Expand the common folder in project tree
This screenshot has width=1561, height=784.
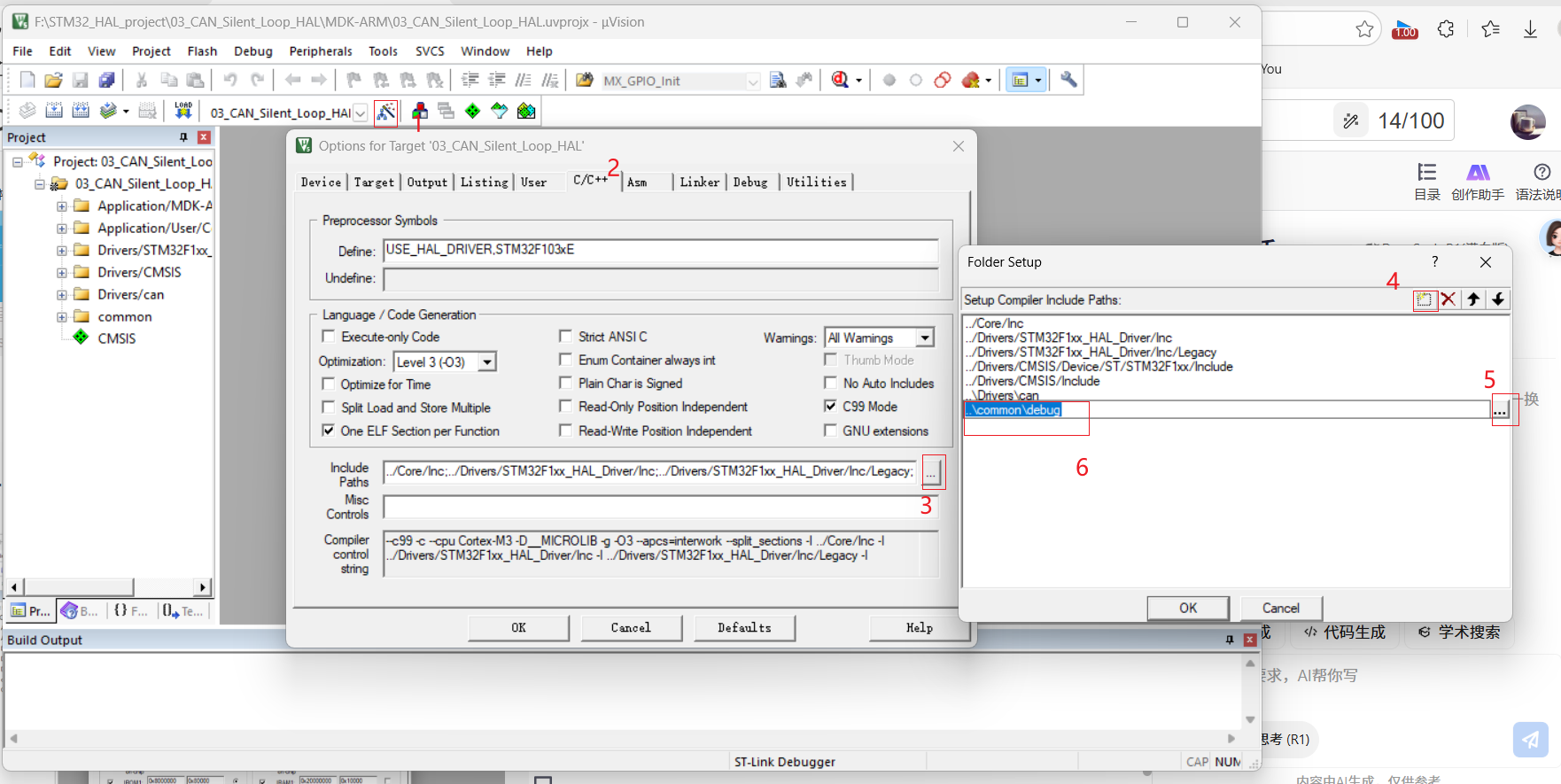coord(62,316)
